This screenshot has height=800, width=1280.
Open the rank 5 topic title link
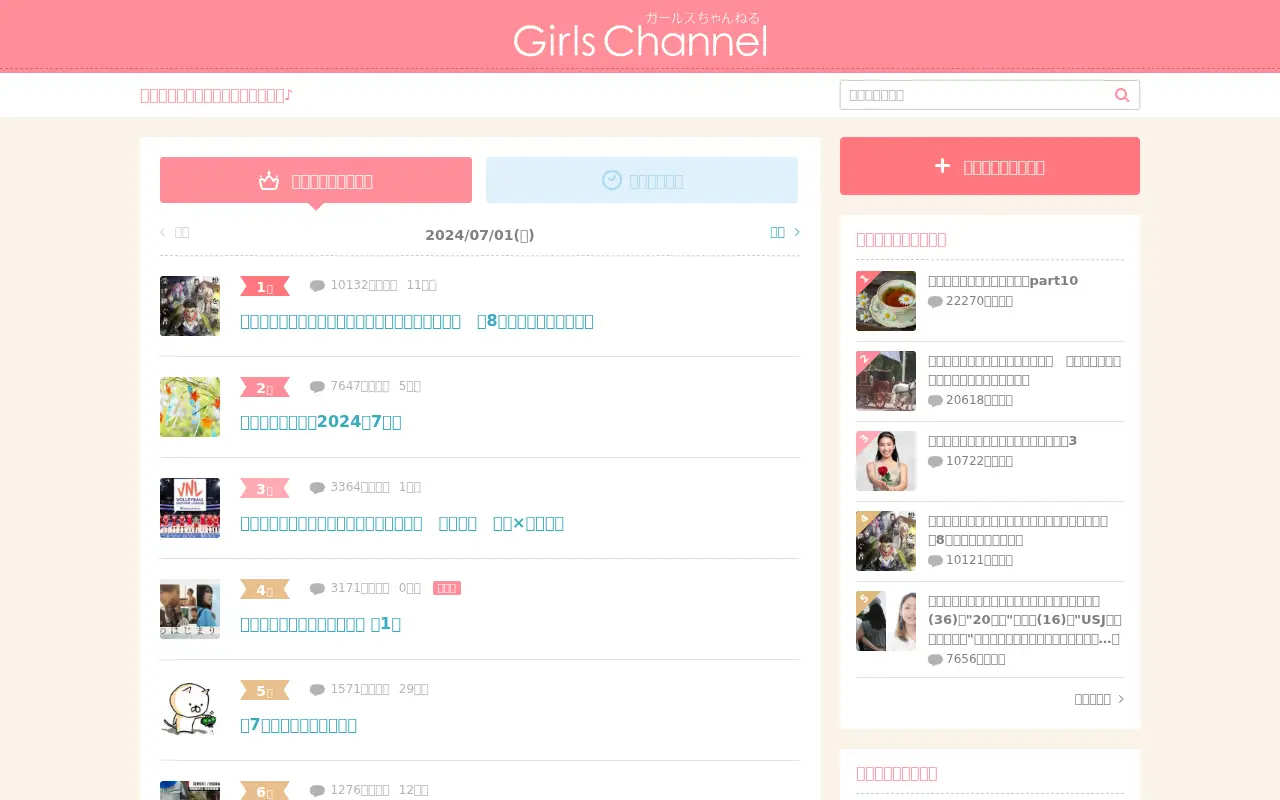tap(299, 725)
